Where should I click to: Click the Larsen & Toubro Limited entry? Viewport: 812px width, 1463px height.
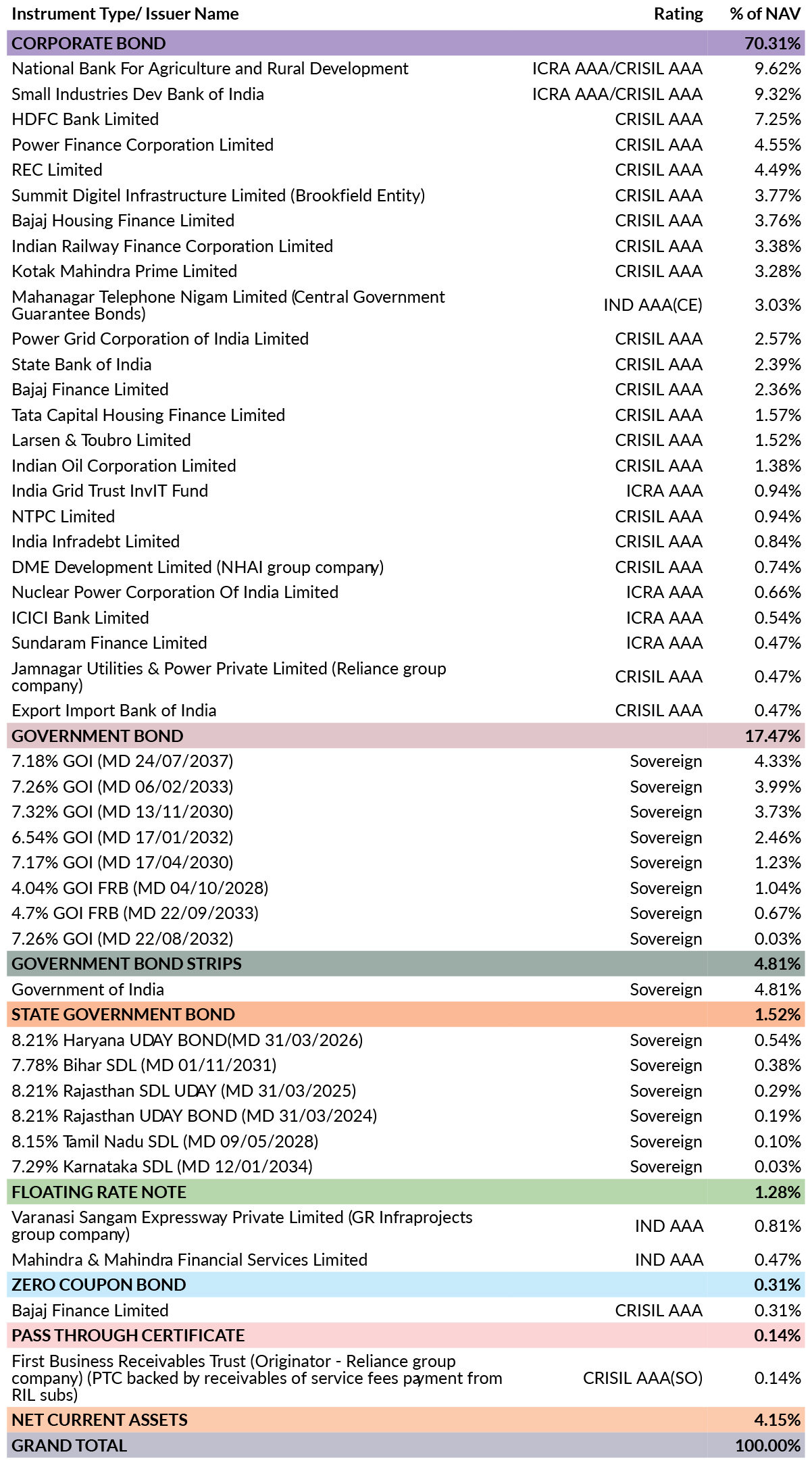(101, 441)
